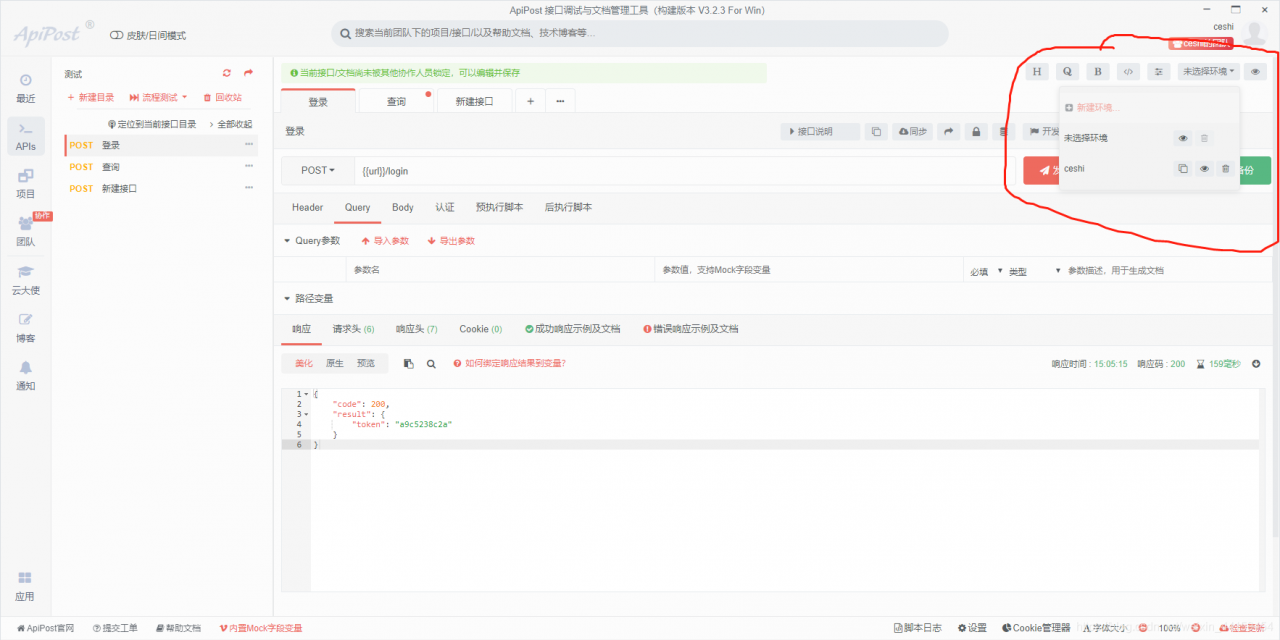The height and width of the screenshot is (640, 1280).
Task: Click the 导入参数 import link
Action: pos(385,241)
